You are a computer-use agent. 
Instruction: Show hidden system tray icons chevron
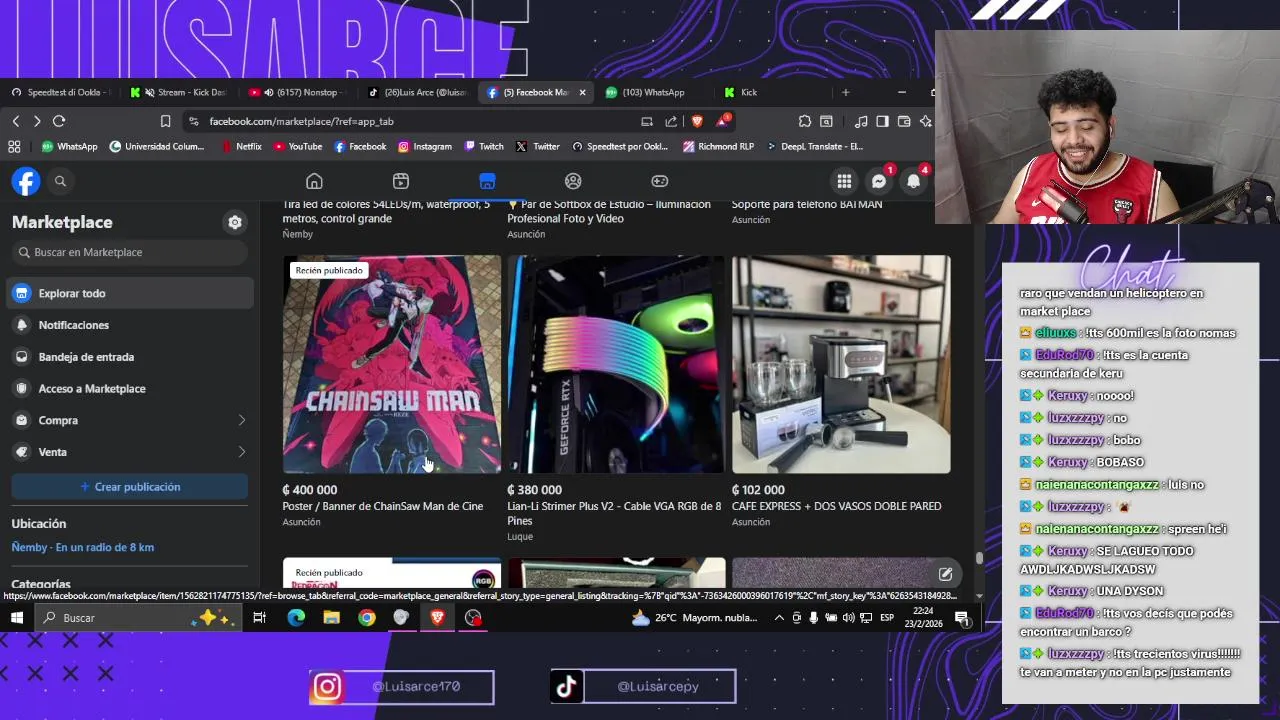tap(779, 618)
